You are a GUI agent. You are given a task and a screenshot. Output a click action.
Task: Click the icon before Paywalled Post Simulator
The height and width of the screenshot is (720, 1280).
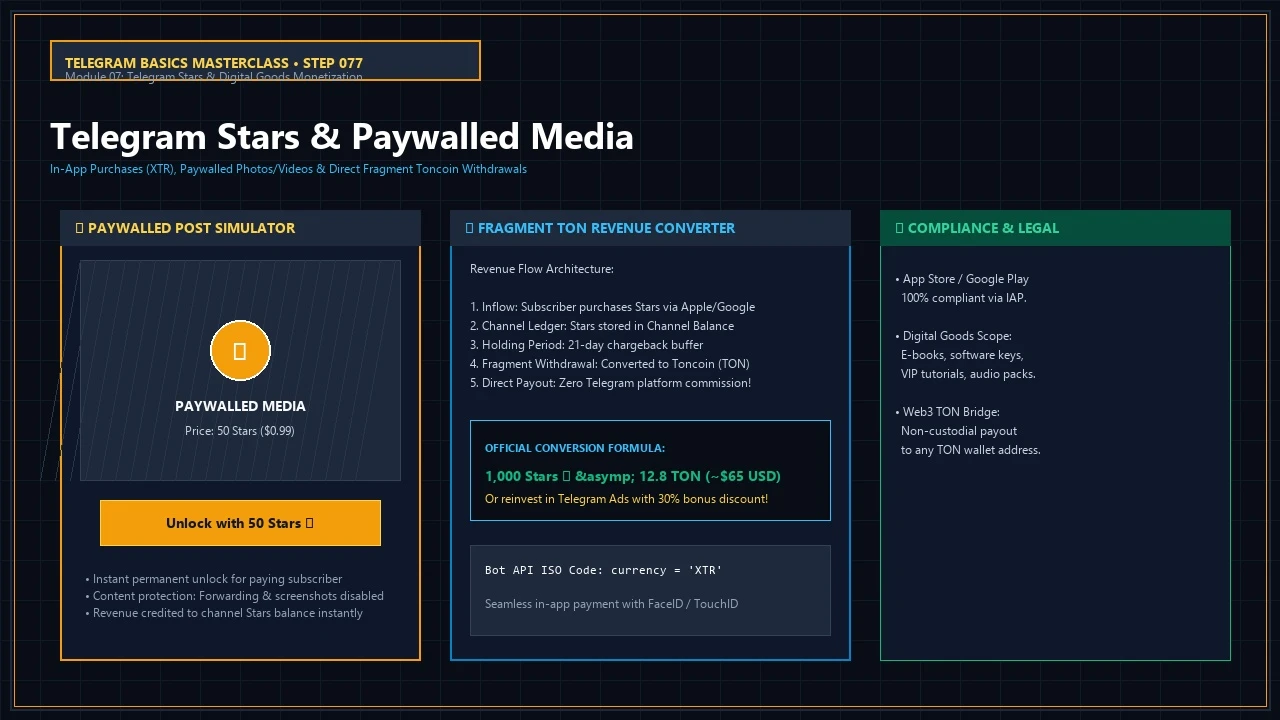click(x=80, y=228)
